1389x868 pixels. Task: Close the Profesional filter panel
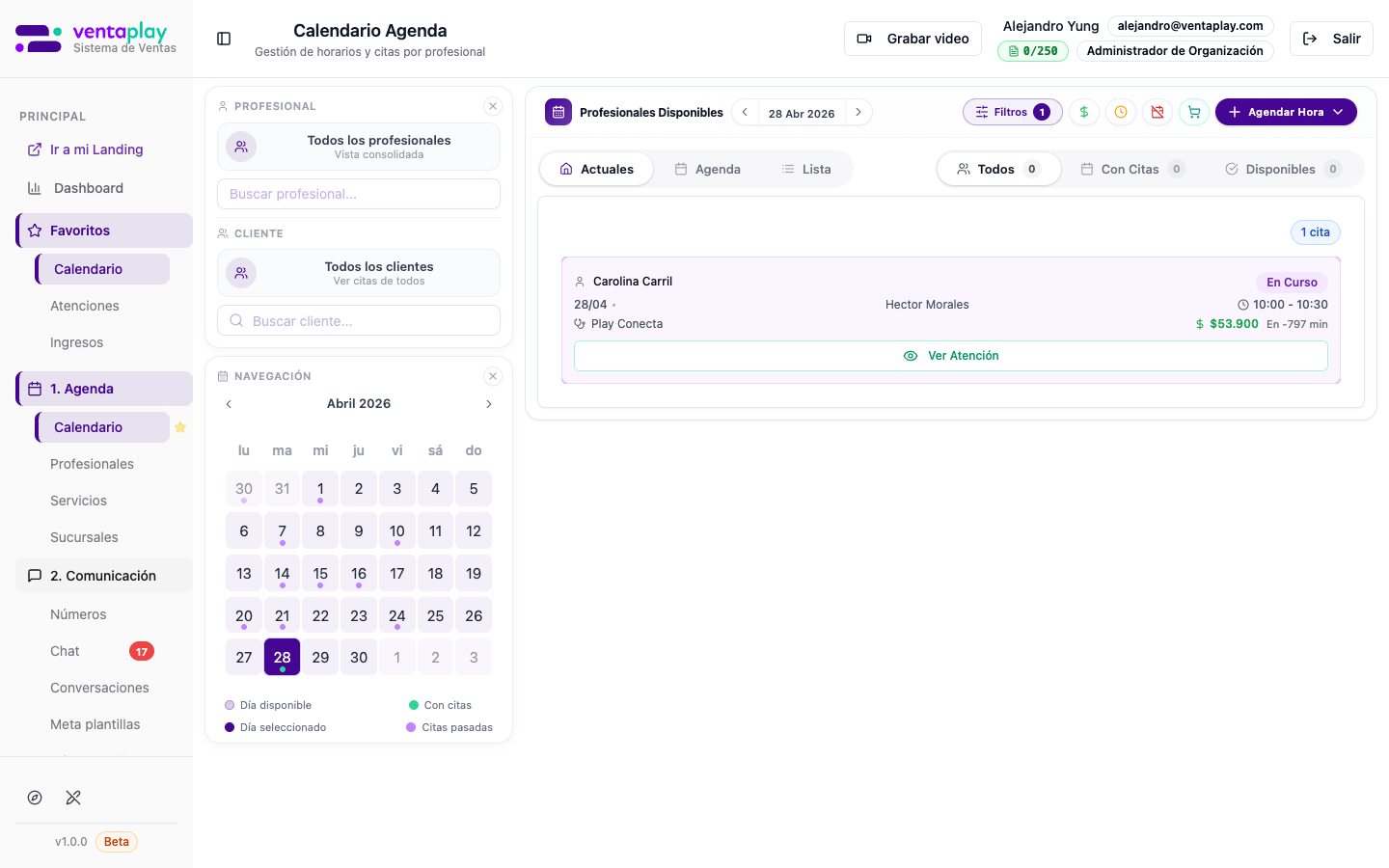click(493, 106)
